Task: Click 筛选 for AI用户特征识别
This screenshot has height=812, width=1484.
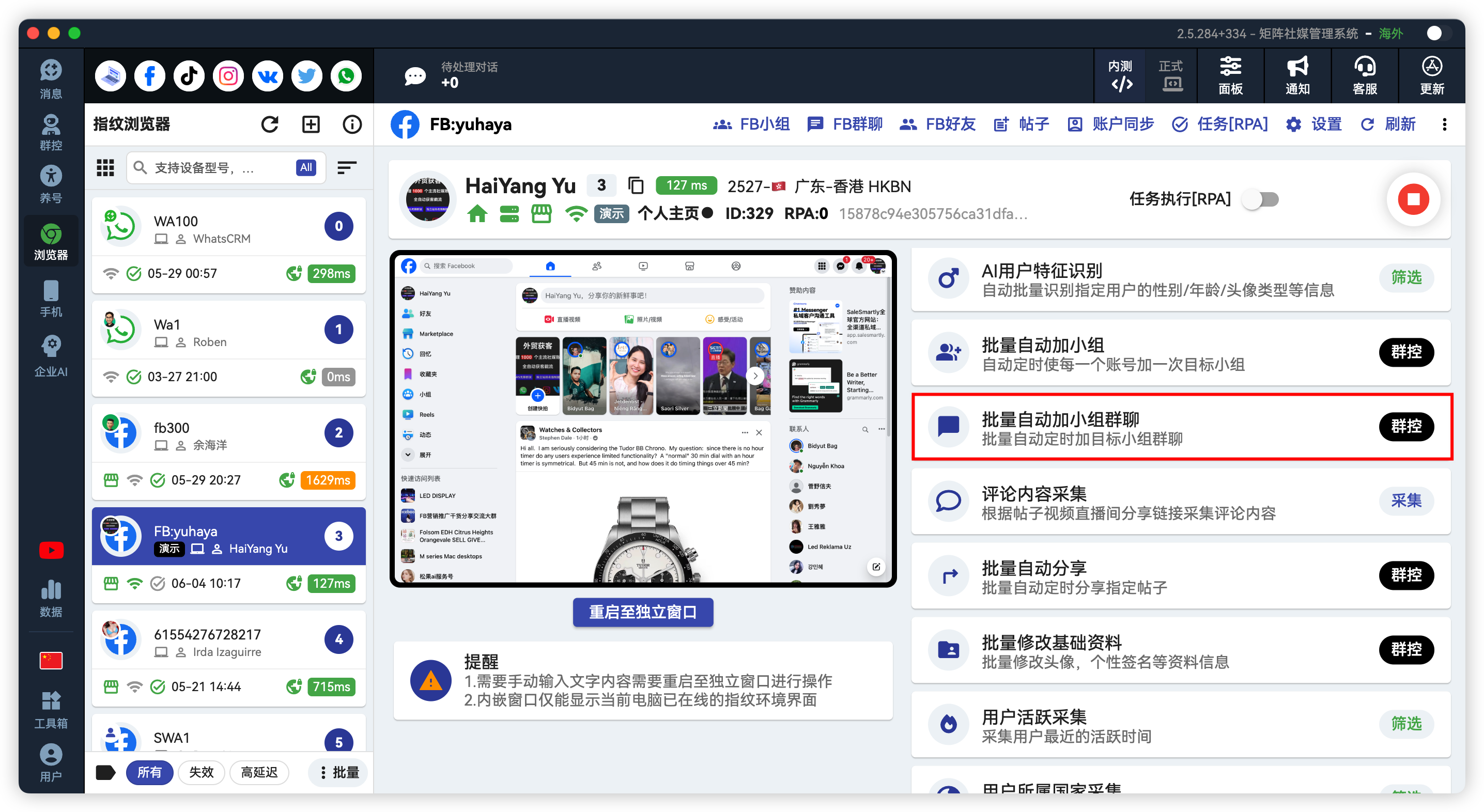Action: coord(1406,277)
